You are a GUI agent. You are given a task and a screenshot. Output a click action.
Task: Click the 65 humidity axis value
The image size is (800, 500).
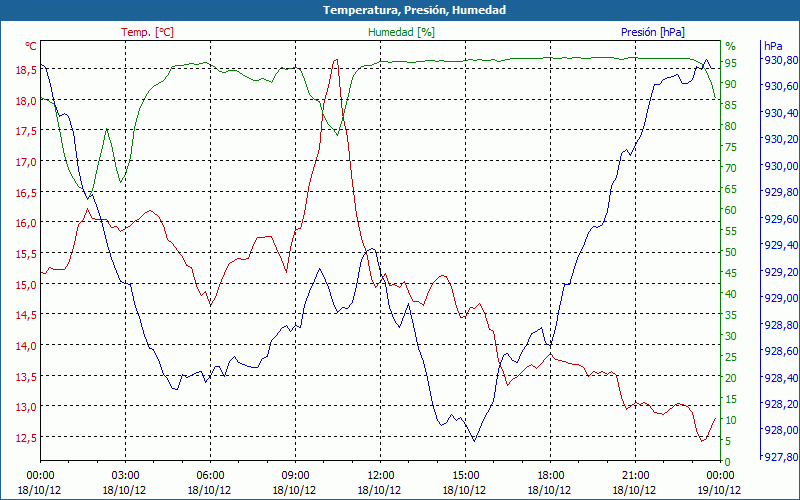(x=731, y=189)
